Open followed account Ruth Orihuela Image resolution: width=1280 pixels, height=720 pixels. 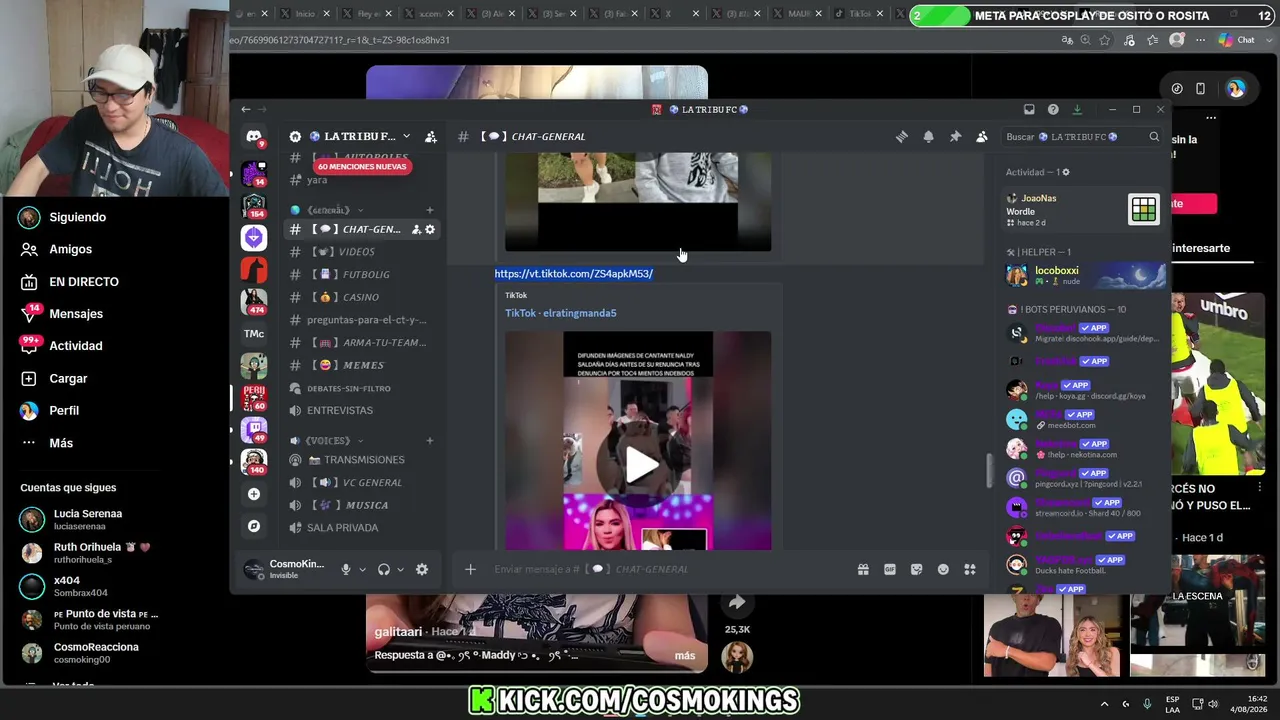pyautogui.click(x=86, y=553)
